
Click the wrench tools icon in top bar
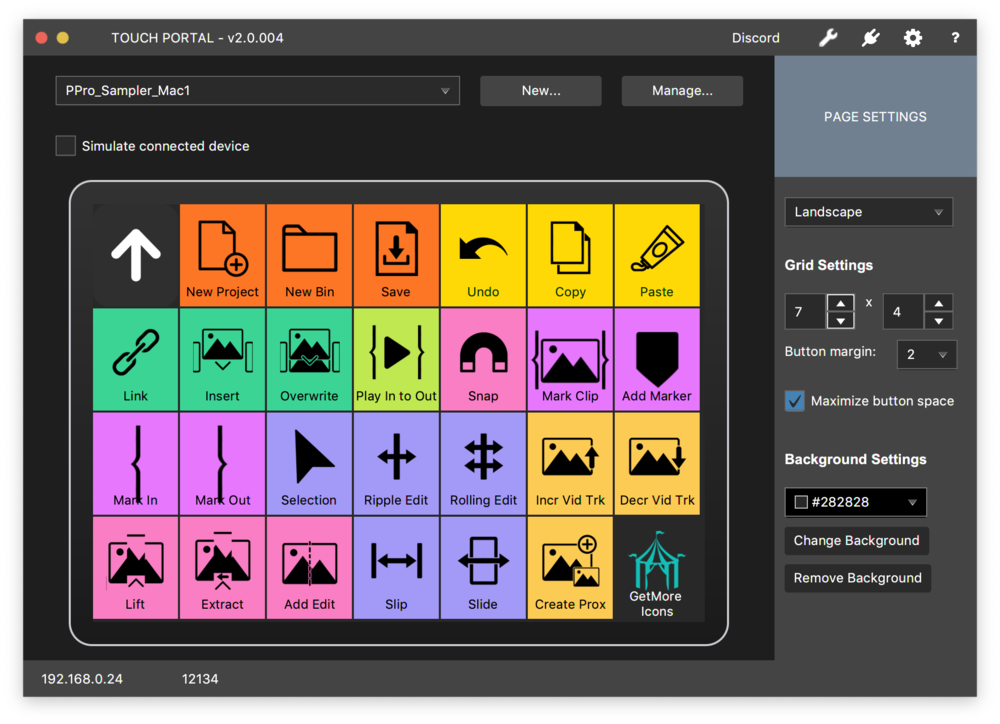[x=828, y=37]
